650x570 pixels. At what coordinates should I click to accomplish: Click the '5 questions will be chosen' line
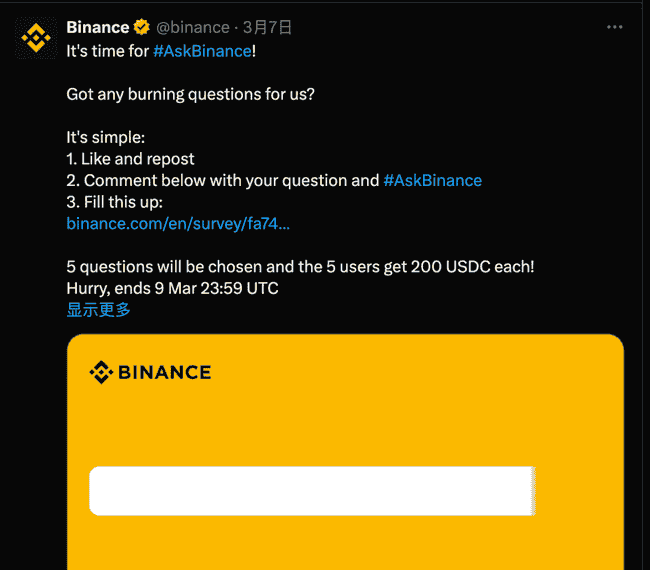tap(300, 267)
